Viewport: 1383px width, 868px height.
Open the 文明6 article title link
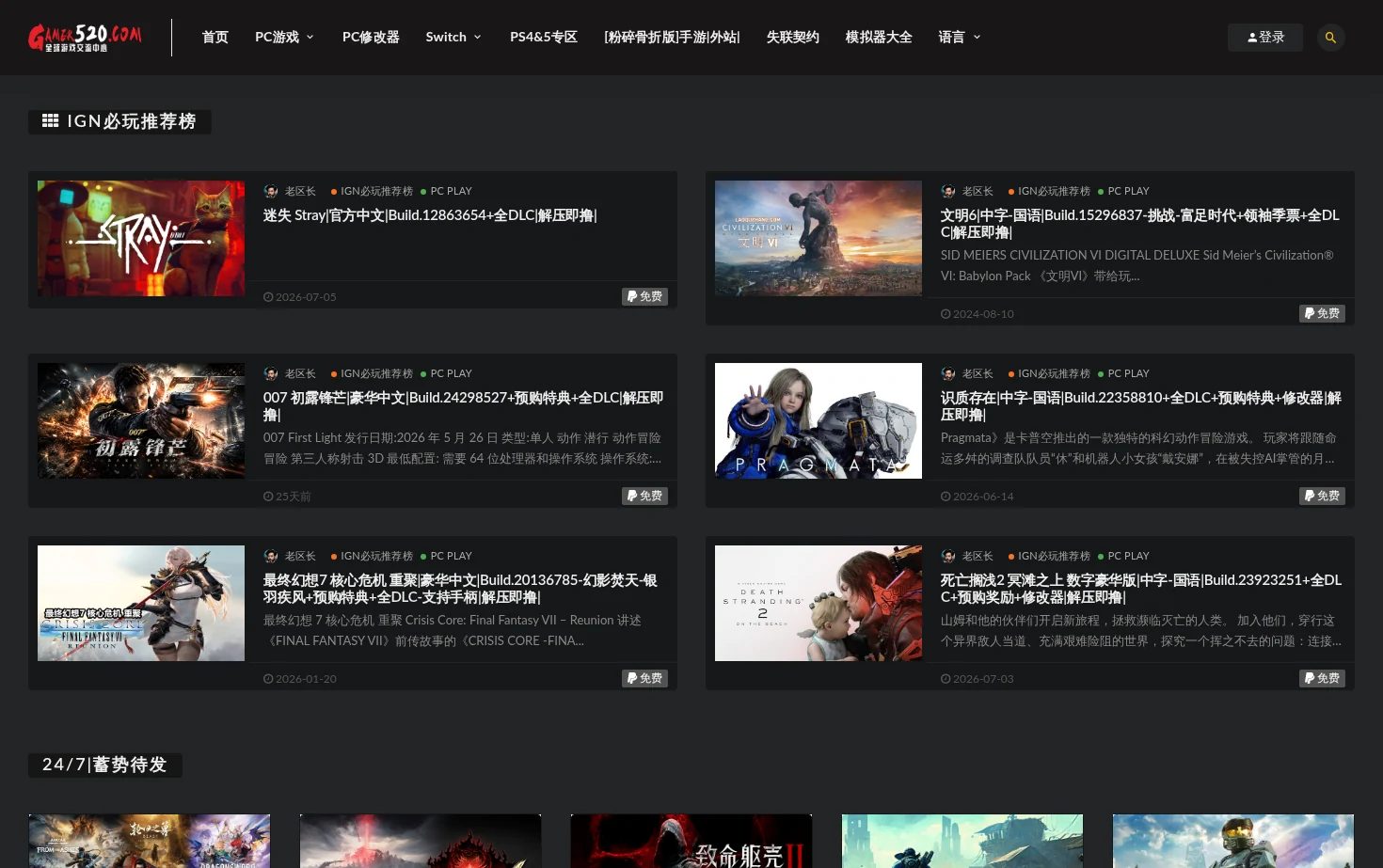(x=1140, y=224)
